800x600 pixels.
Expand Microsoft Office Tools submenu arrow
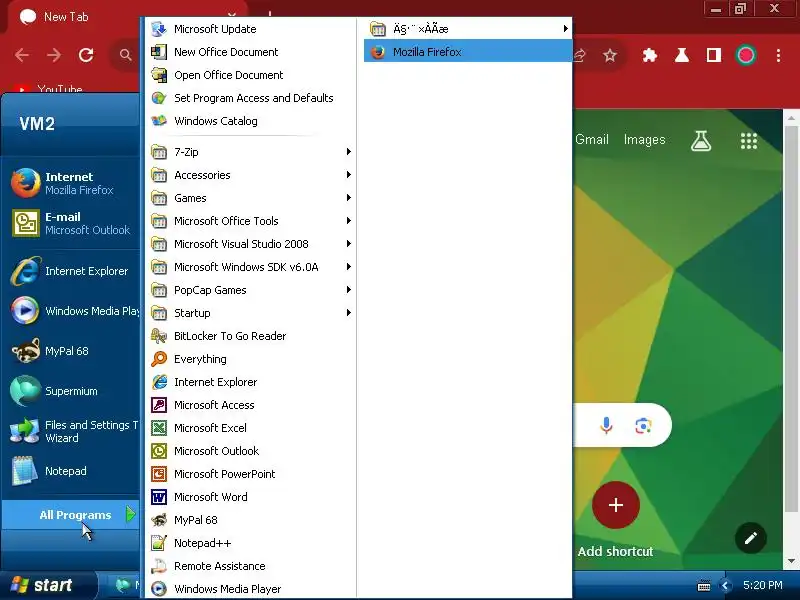(x=348, y=220)
